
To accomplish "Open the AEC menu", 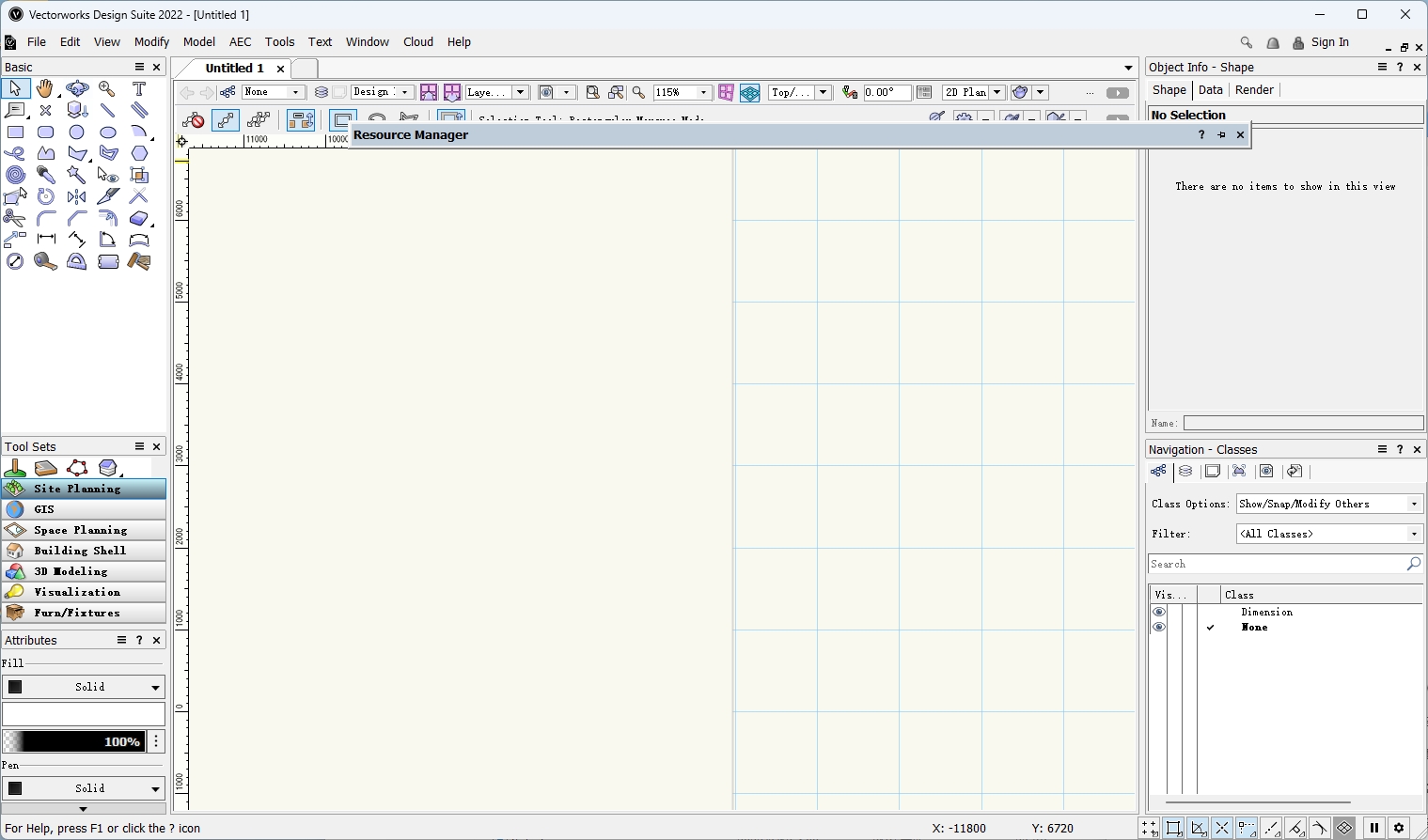I will click(x=240, y=42).
